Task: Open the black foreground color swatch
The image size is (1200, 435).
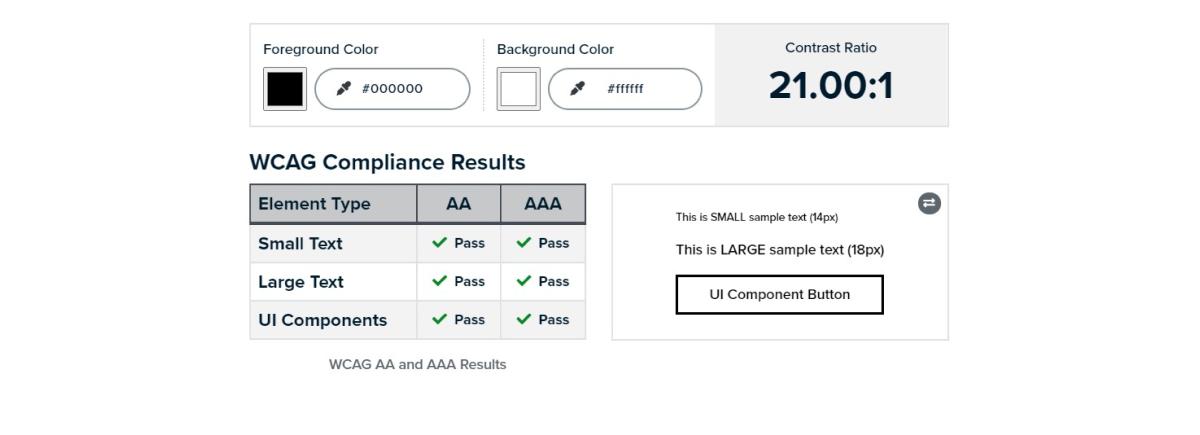Action: (x=285, y=89)
